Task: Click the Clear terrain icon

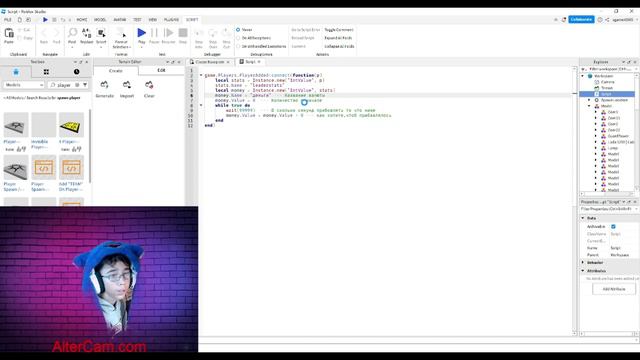Action: [x=149, y=85]
